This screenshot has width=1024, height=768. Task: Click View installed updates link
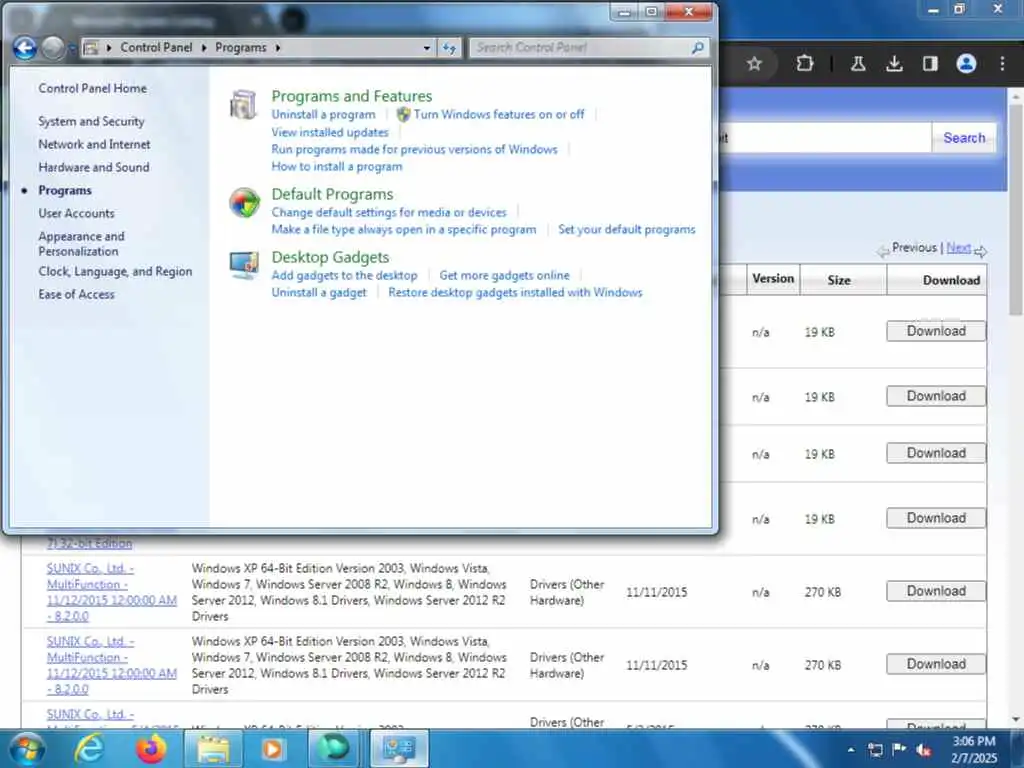click(330, 132)
